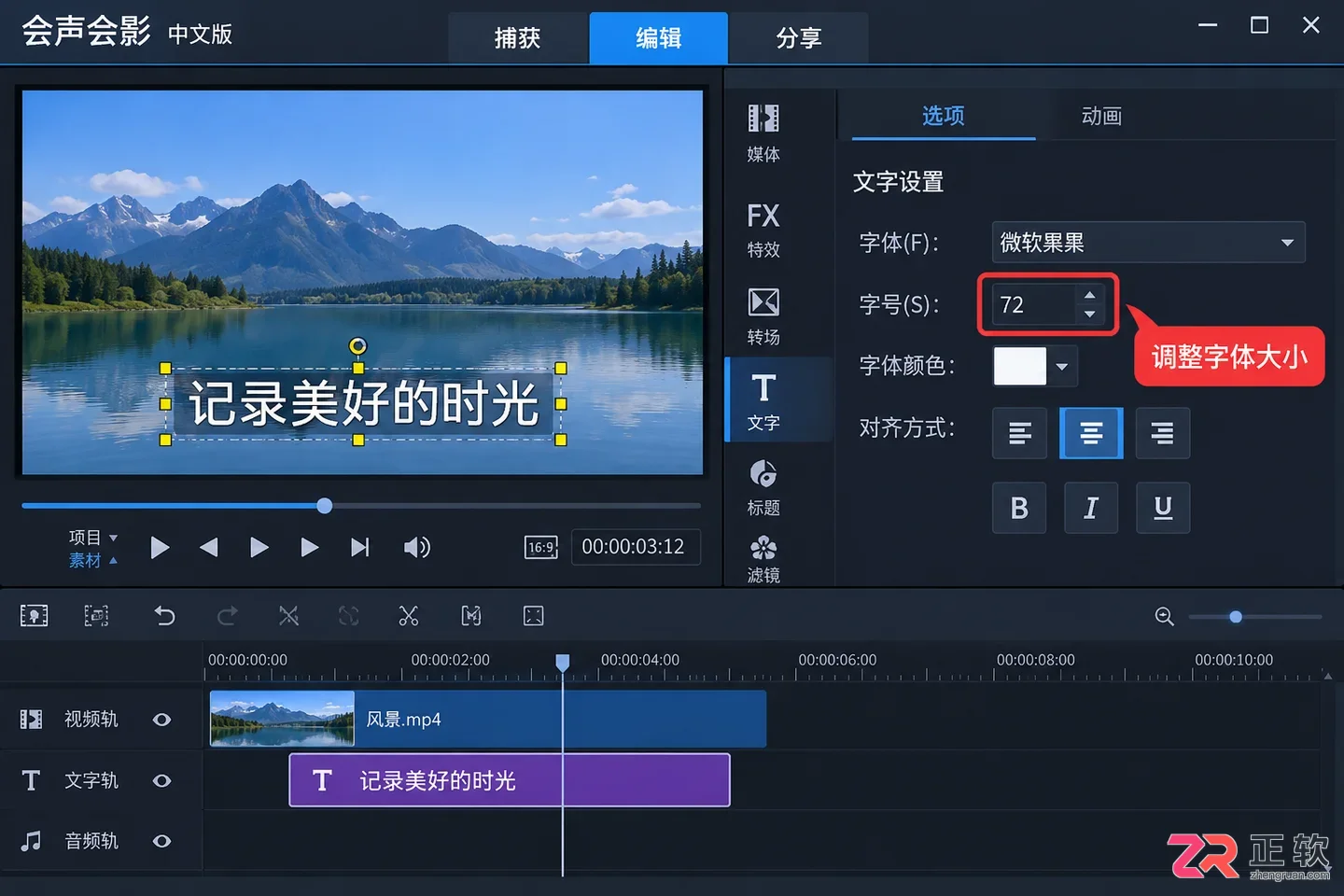Click the timecode field 00:00:03:12
Image resolution: width=1344 pixels, height=896 pixels.
(x=634, y=547)
